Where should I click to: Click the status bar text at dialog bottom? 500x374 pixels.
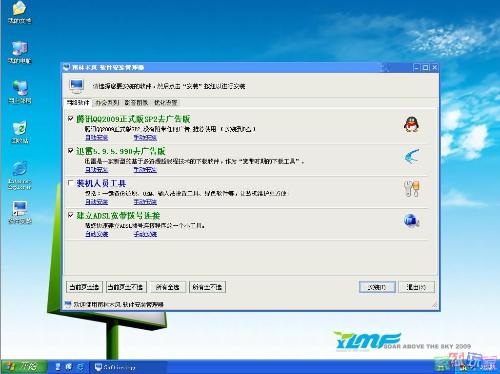pyautogui.click(x=119, y=304)
